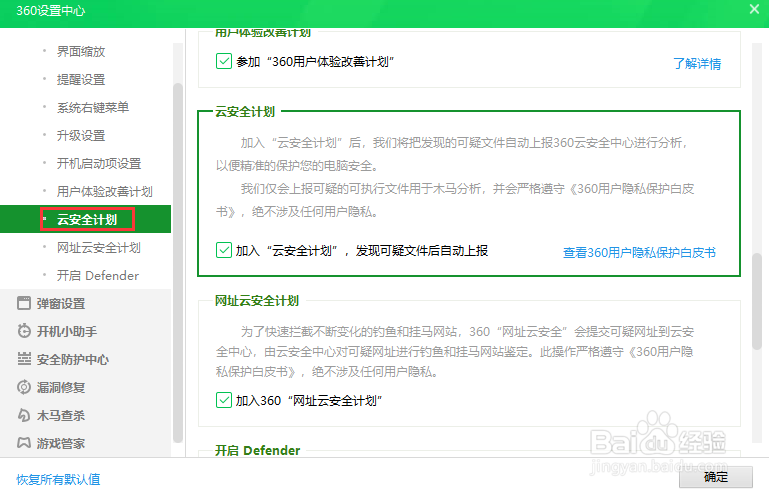
Task: Click the 开机小助手 clock icon
Action: pos(24,331)
